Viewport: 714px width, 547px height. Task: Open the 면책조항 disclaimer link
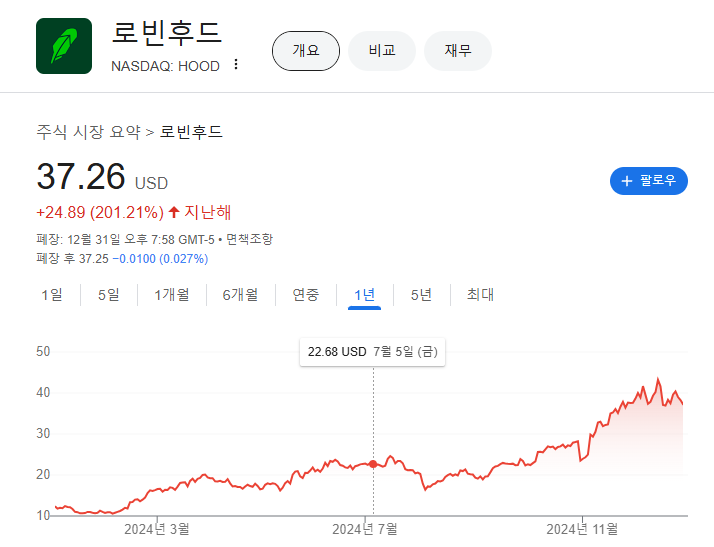pyautogui.click(x=249, y=239)
